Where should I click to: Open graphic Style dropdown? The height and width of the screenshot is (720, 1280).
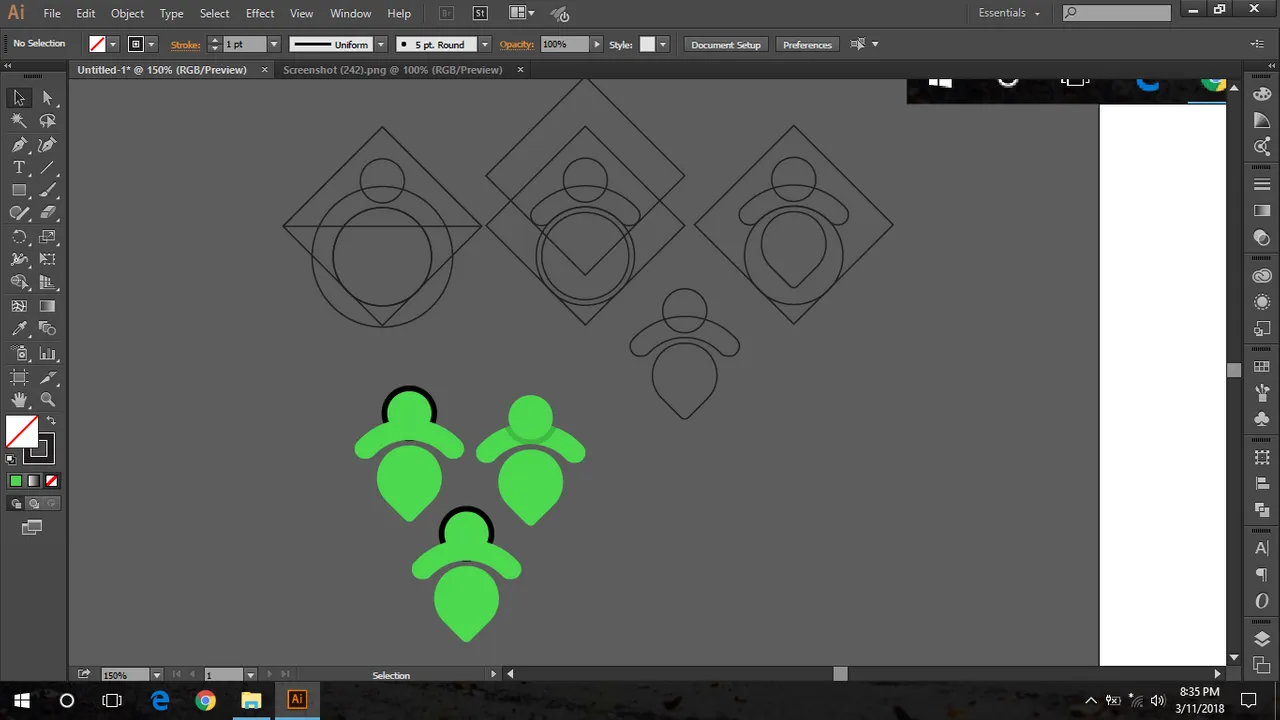point(663,44)
